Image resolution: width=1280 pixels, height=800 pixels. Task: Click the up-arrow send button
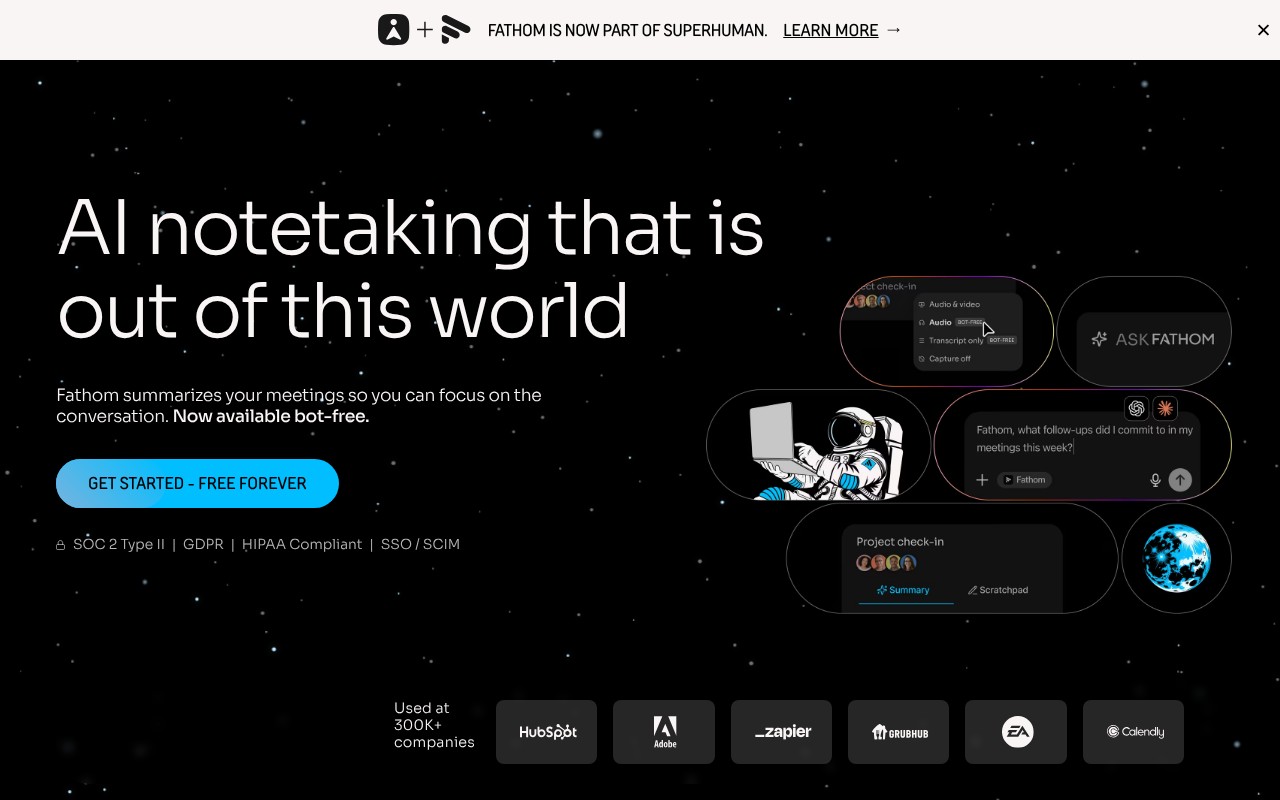1180,480
